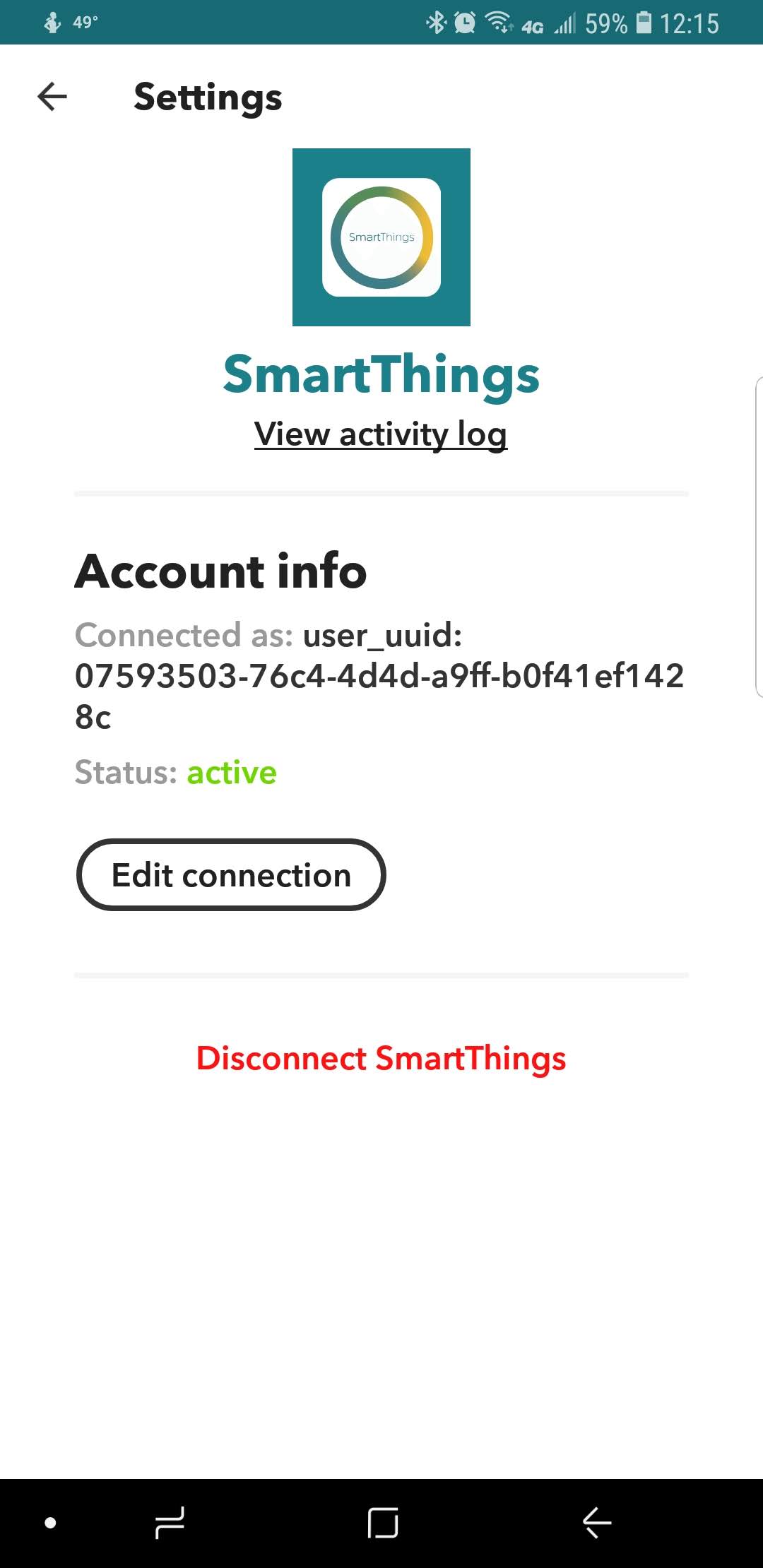Tap the alarm clock status icon
763x1568 pixels.
[x=464, y=23]
